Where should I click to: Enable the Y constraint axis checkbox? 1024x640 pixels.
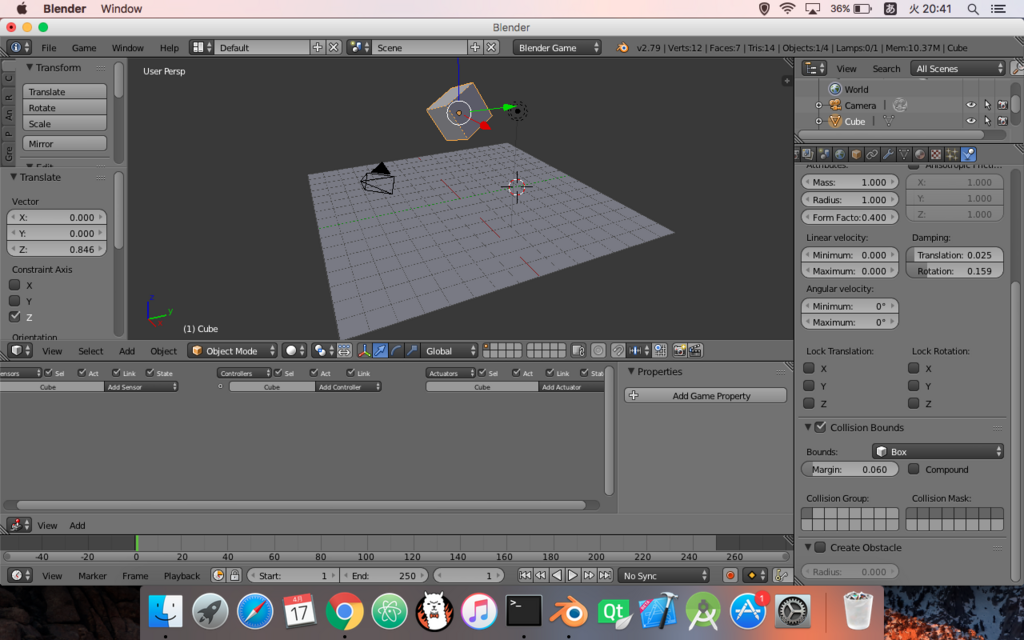[x=14, y=300]
